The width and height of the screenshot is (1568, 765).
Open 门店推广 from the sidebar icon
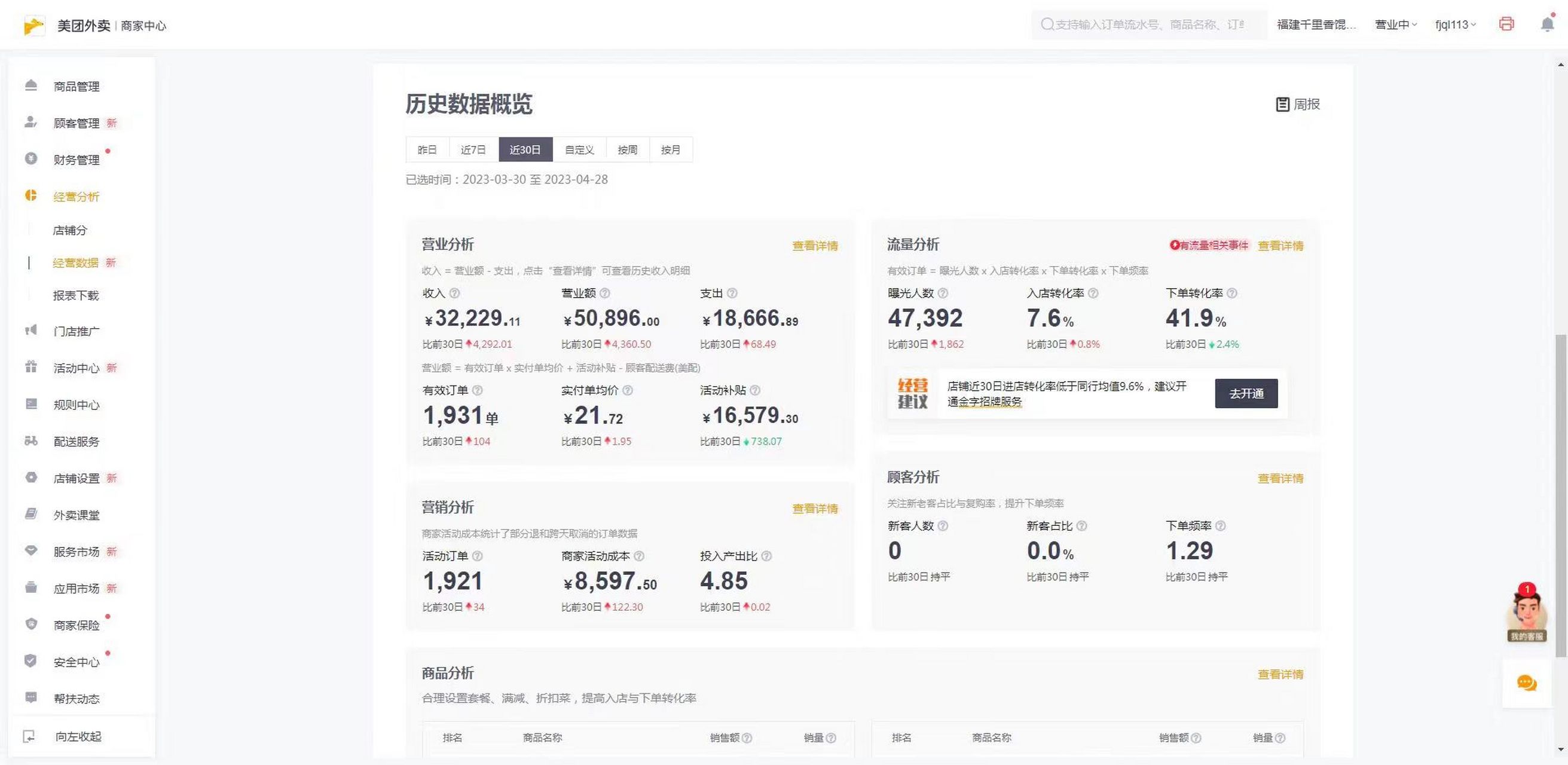click(x=30, y=331)
